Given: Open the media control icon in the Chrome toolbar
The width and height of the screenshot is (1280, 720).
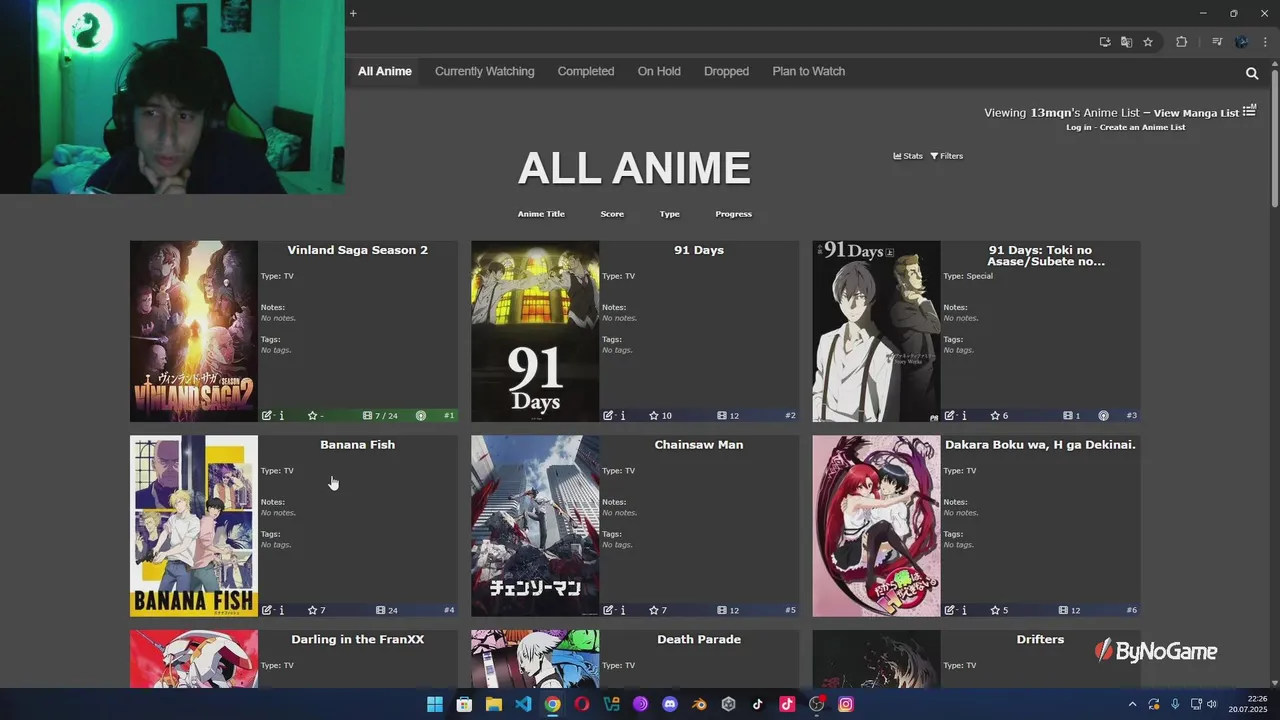Looking at the screenshot, I should [1217, 42].
